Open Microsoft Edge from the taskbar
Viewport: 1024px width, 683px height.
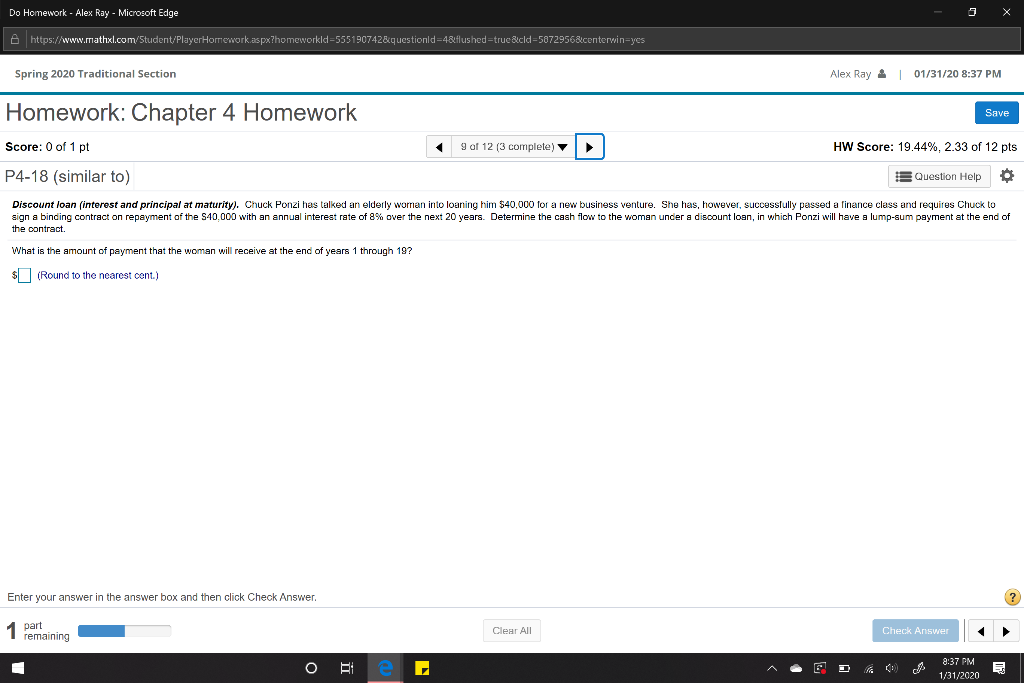(x=384, y=667)
